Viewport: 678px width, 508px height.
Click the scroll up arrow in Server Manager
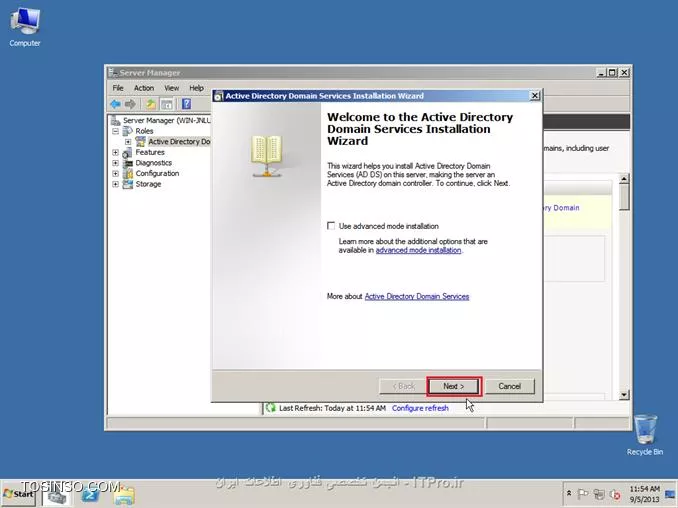tap(624, 179)
